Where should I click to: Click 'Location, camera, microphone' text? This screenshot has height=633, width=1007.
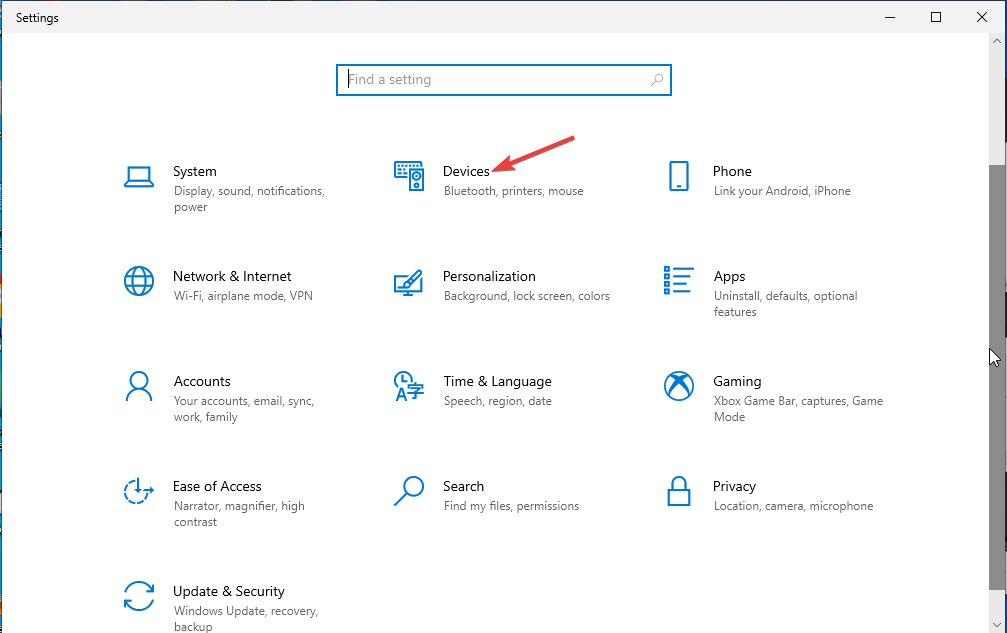pos(793,506)
